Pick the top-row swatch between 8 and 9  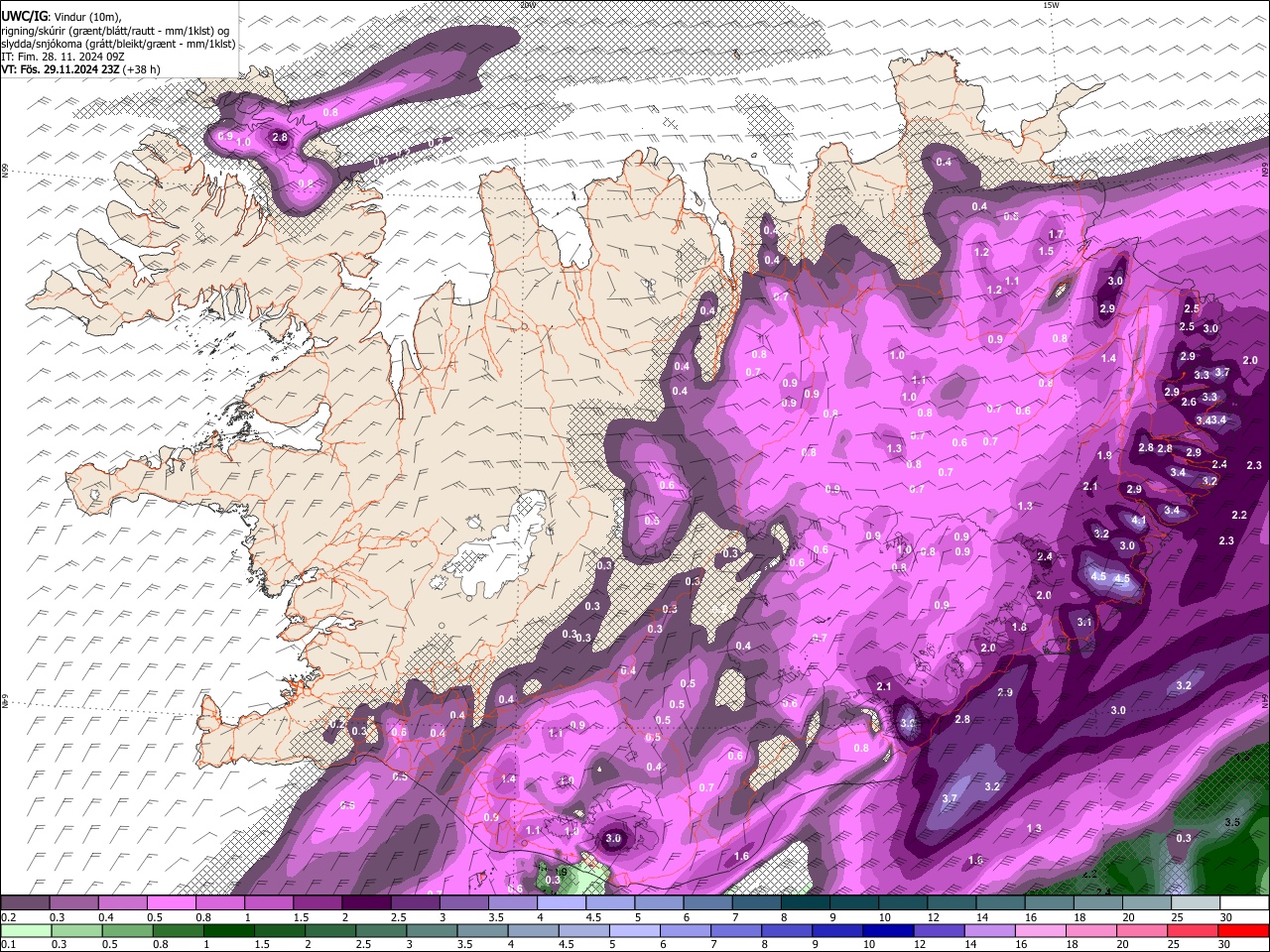[x=806, y=902]
